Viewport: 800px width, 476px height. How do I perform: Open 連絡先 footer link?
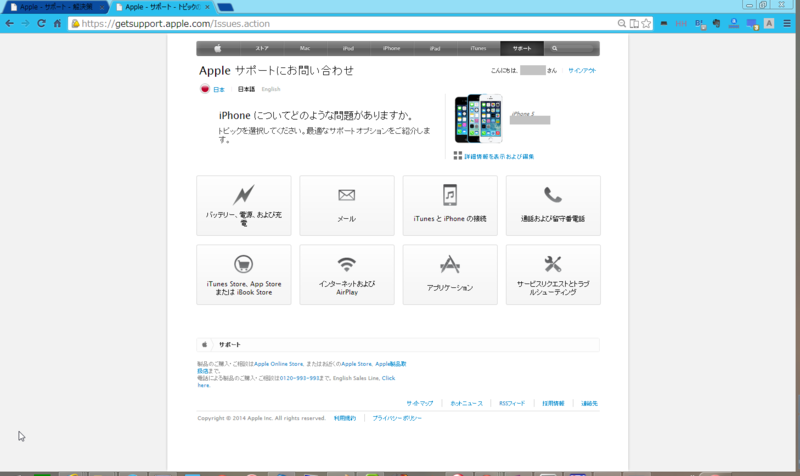coord(589,404)
